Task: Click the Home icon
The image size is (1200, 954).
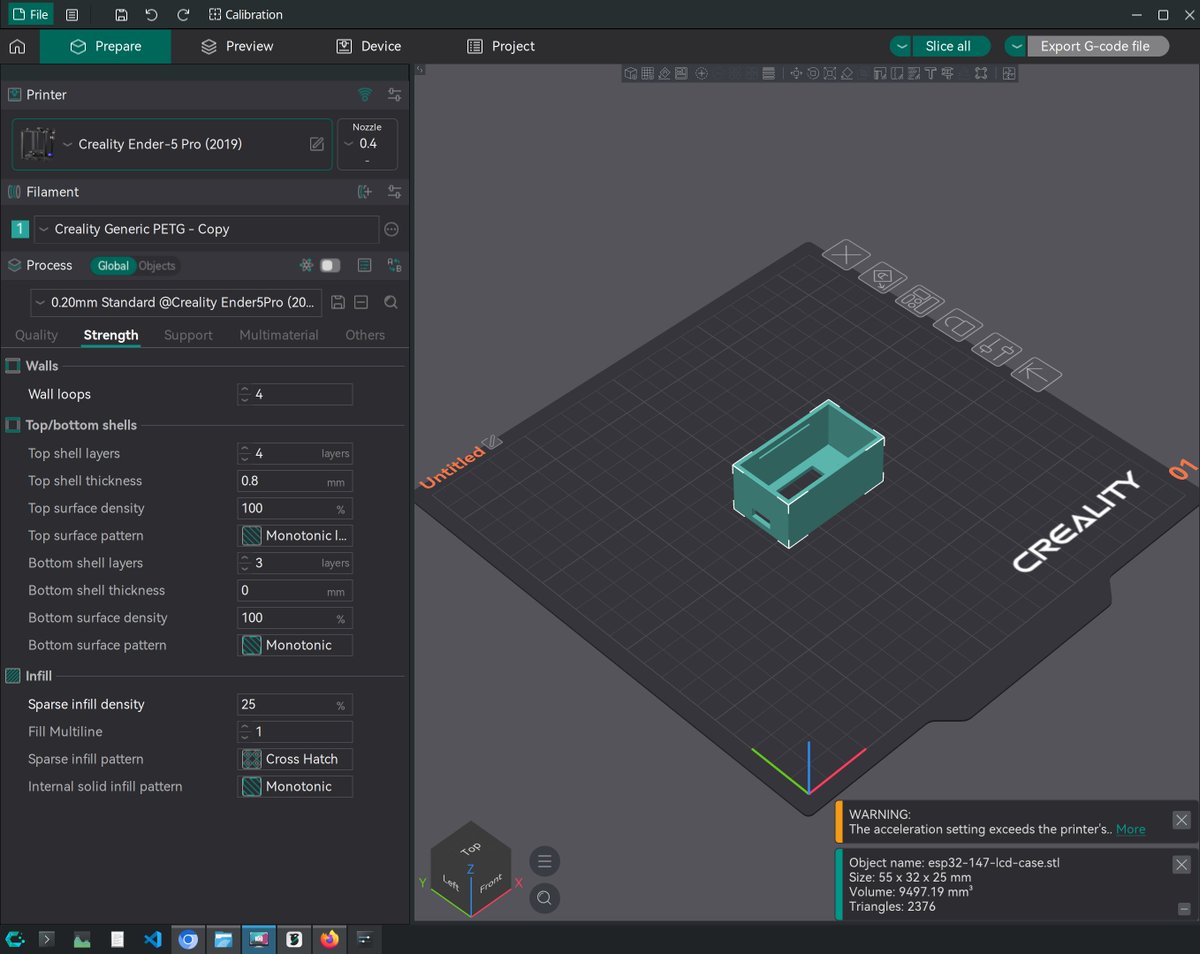Action: coord(17,46)
